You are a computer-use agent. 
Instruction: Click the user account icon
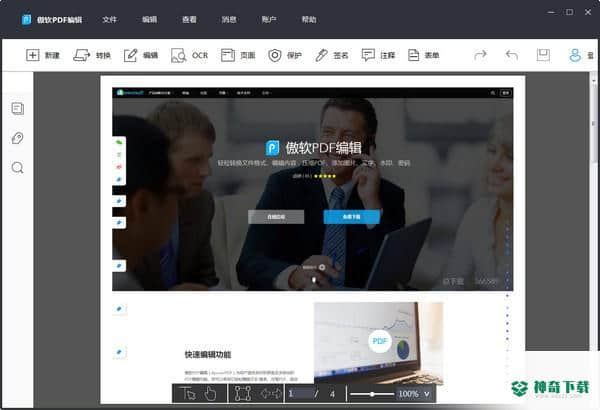(575, 55)
